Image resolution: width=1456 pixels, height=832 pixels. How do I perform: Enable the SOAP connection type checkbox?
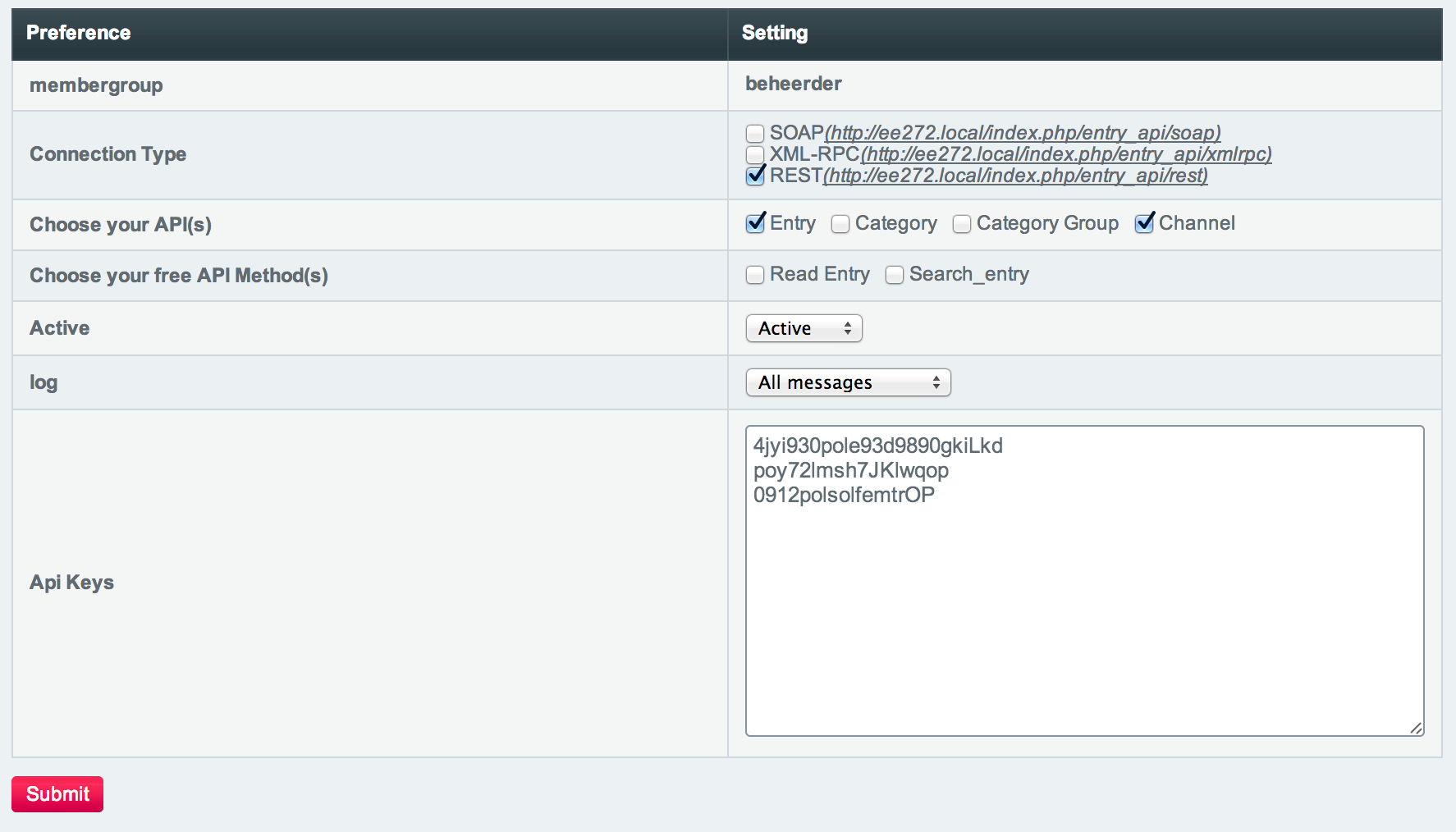pos(755,133)
